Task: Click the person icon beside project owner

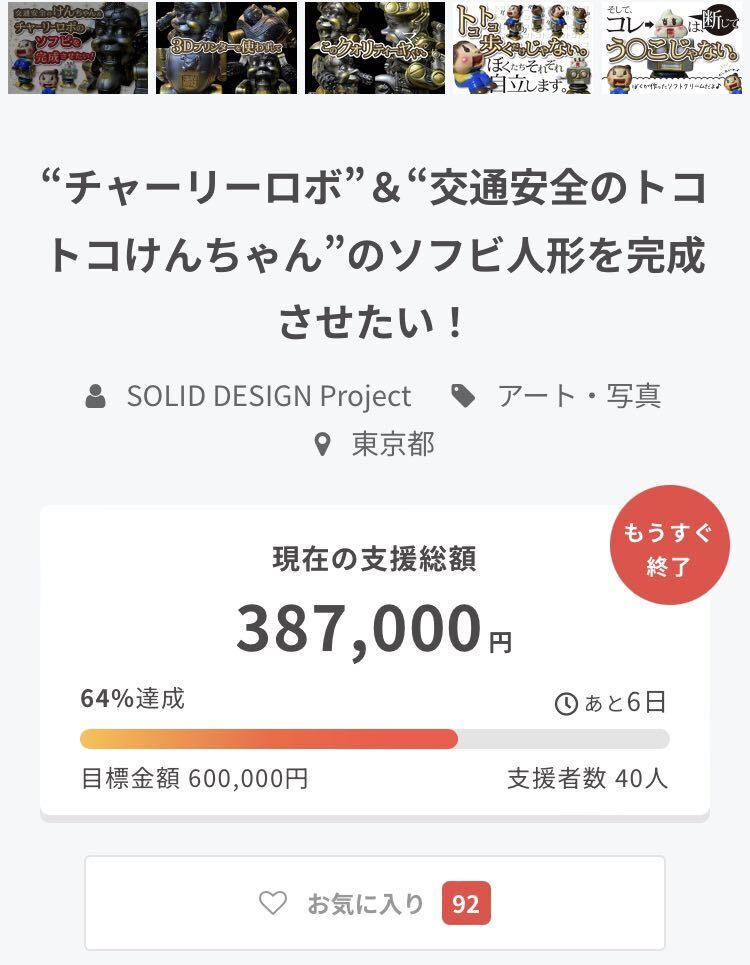Action: (x=96, y=396)
